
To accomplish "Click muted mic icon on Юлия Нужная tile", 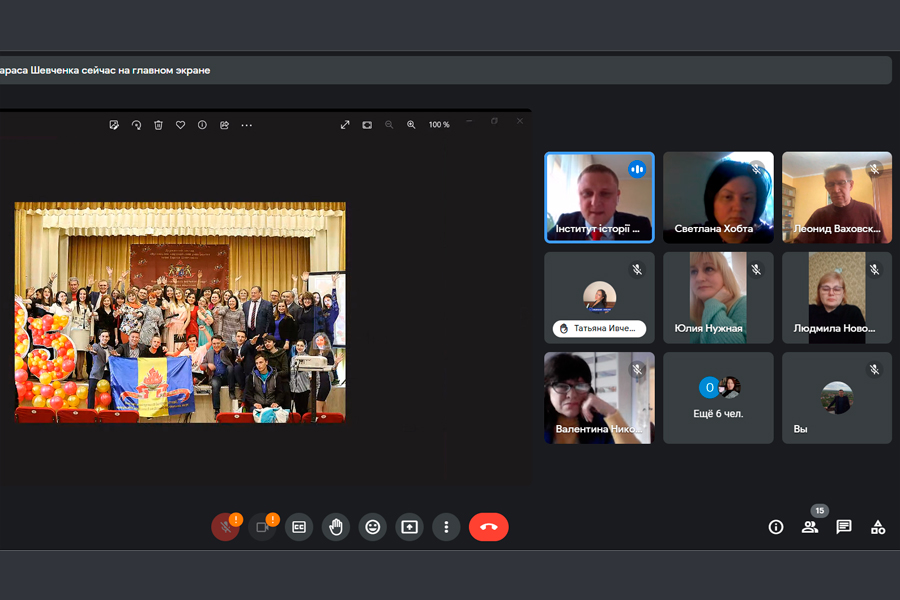I will coord(756,269).
